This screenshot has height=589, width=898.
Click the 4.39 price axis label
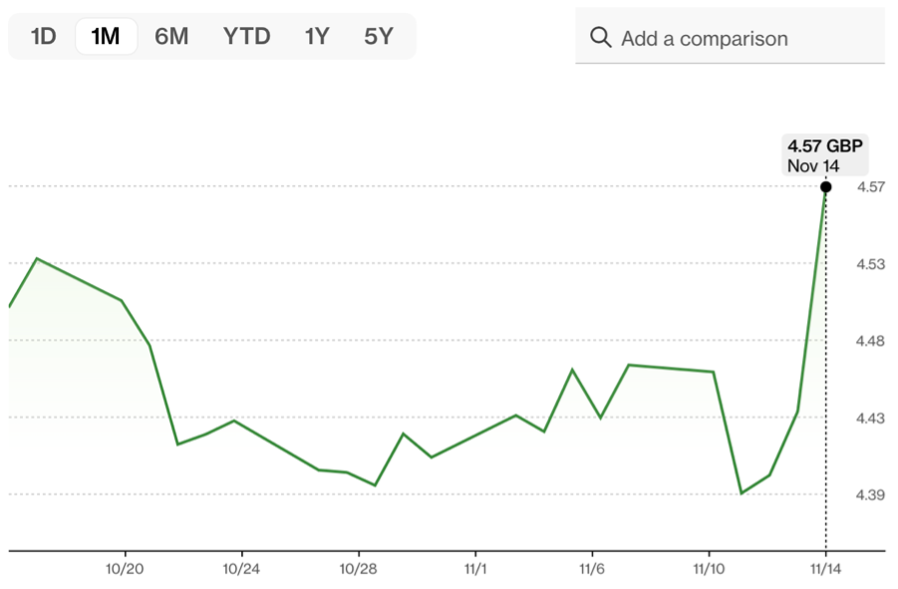(x=869, y=495)
